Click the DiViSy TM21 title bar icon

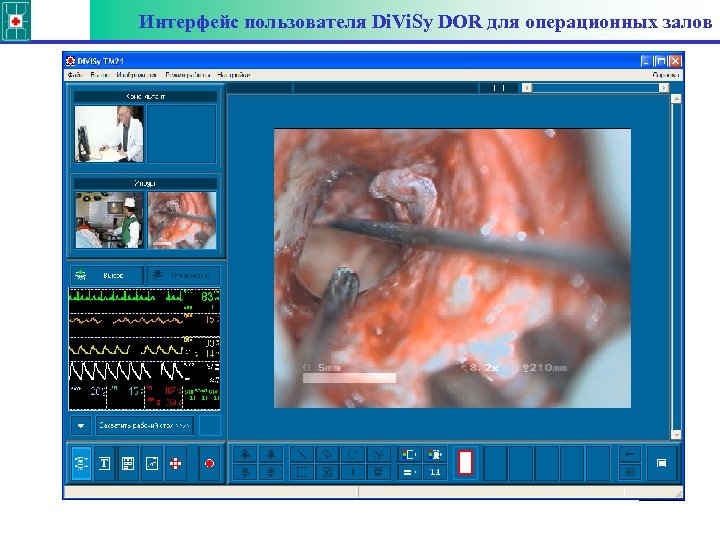point(70,61)
